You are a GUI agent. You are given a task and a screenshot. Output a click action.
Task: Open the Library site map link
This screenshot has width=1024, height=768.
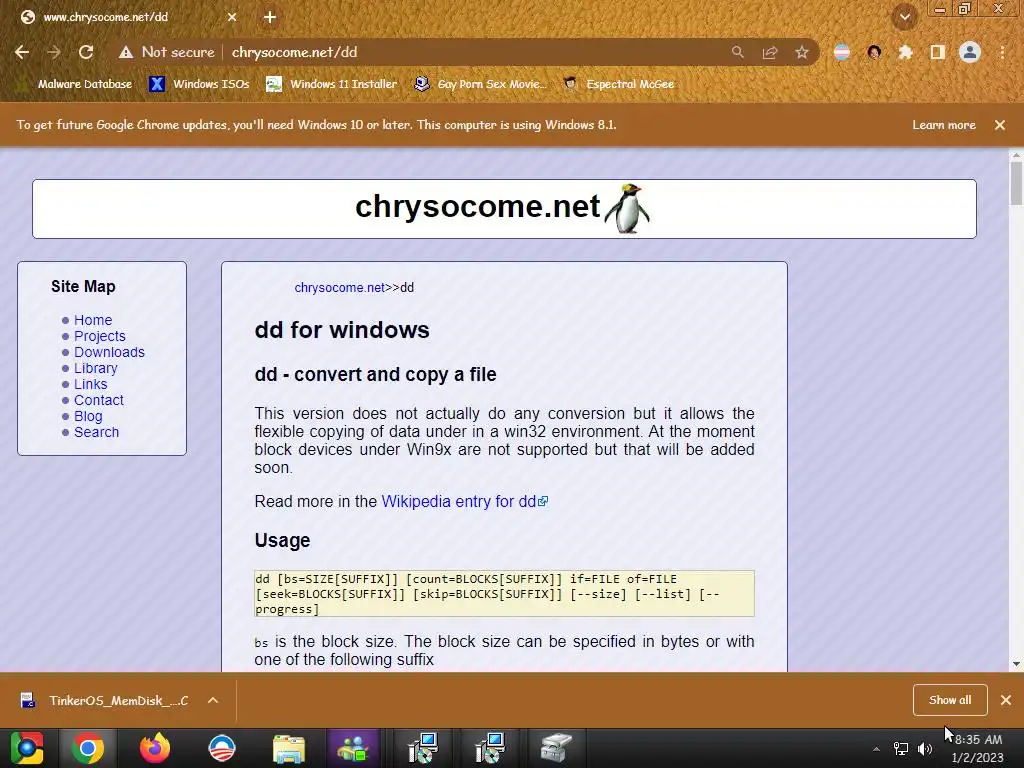[x=95, y=368]
